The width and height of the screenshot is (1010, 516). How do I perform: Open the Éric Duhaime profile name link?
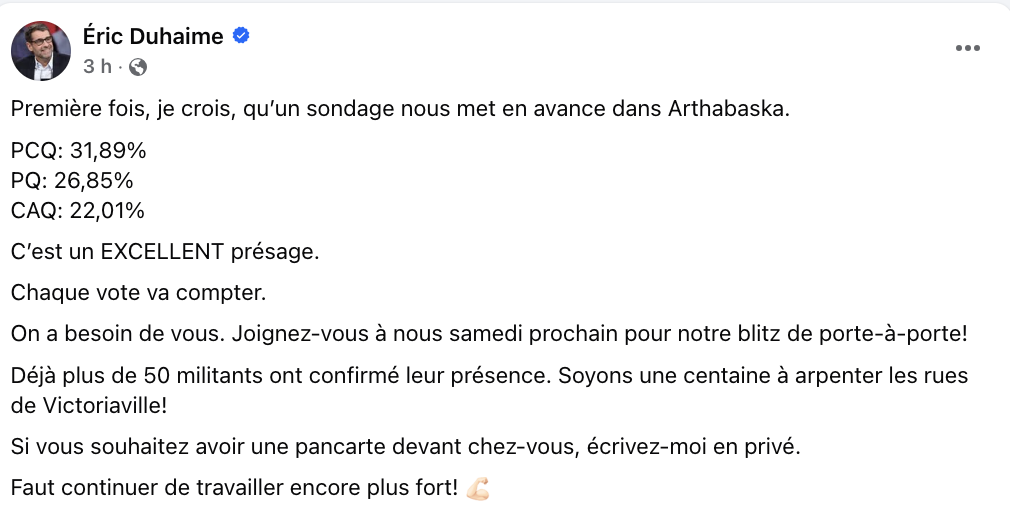[x=153, y=36]
